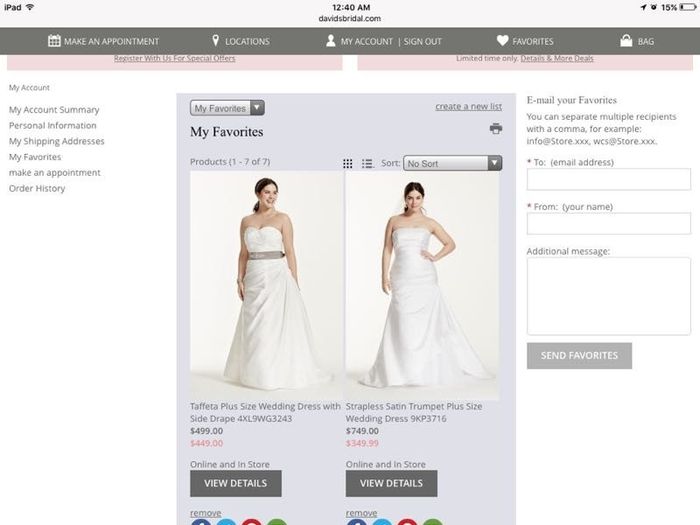Open My Account in top bar
The width and height of the screenshot is (700, 525).
[x=367, y=42]
